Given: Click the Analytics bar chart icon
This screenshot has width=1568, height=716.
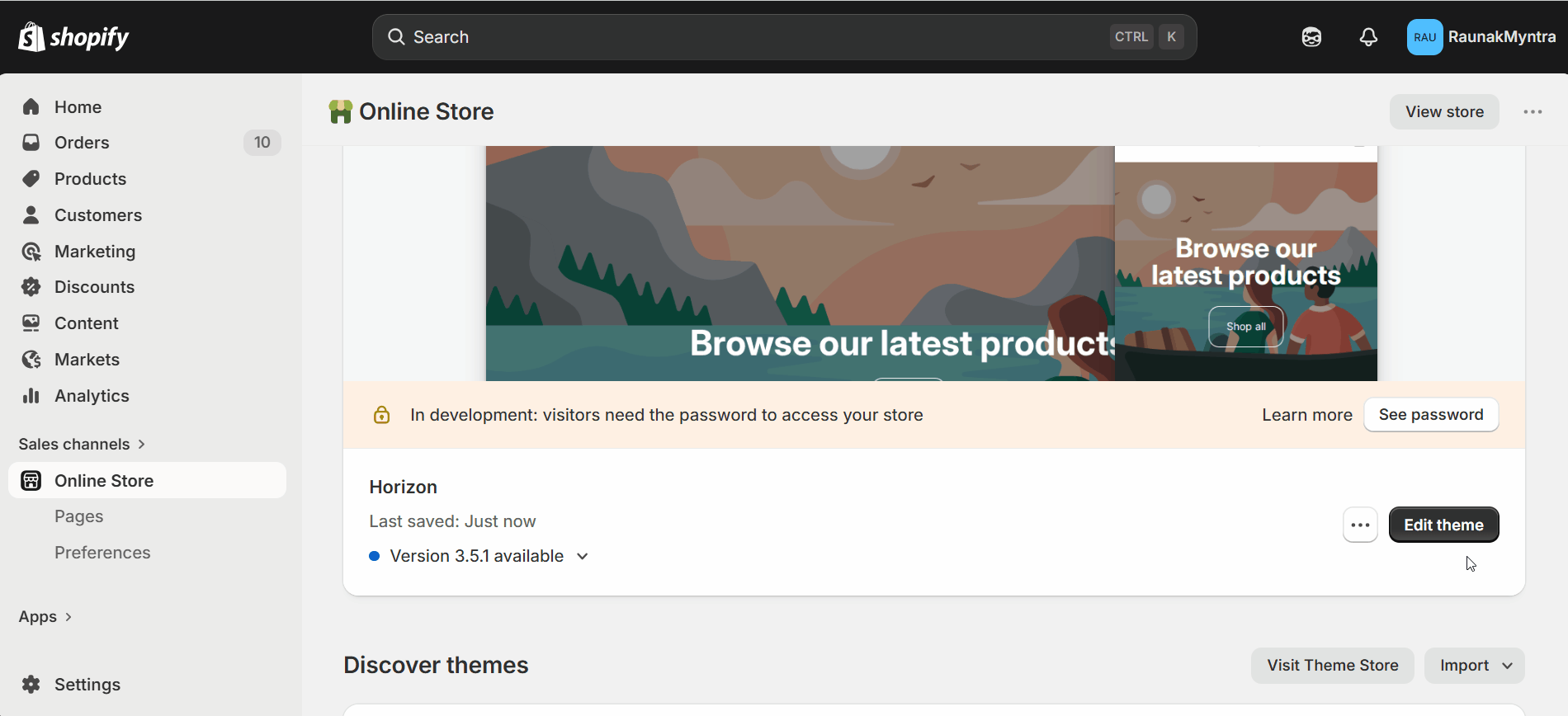Looking at the screenshot, I should (x=31, y=396).
